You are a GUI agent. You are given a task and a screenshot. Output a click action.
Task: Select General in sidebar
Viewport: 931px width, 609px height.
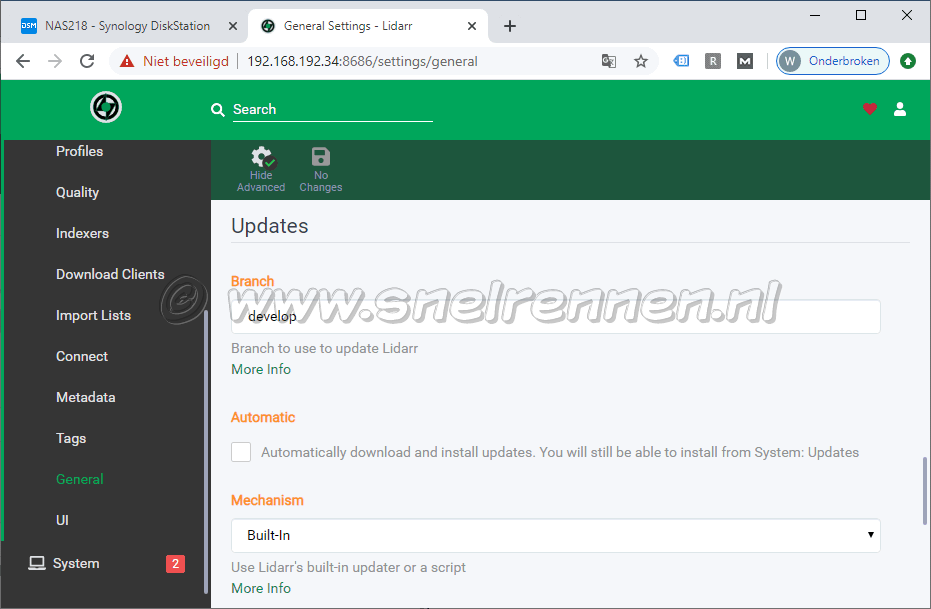(x=80, y=479)
